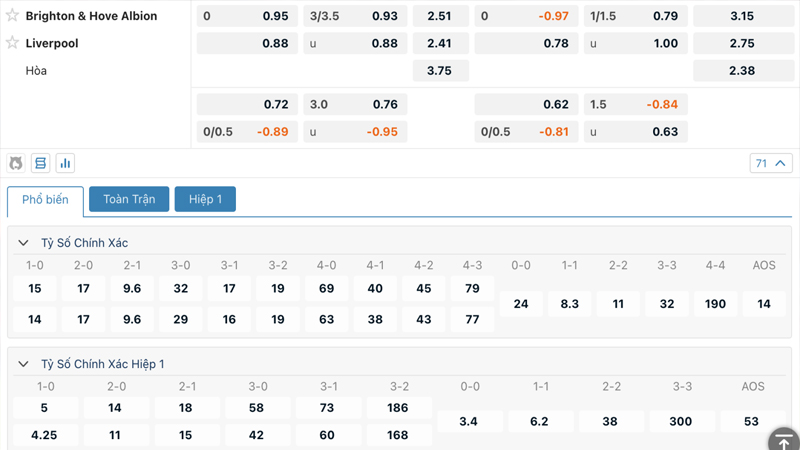Toggle favorite star for Liverpool
This screenshot has height=450, width=800.
[13, 43]
